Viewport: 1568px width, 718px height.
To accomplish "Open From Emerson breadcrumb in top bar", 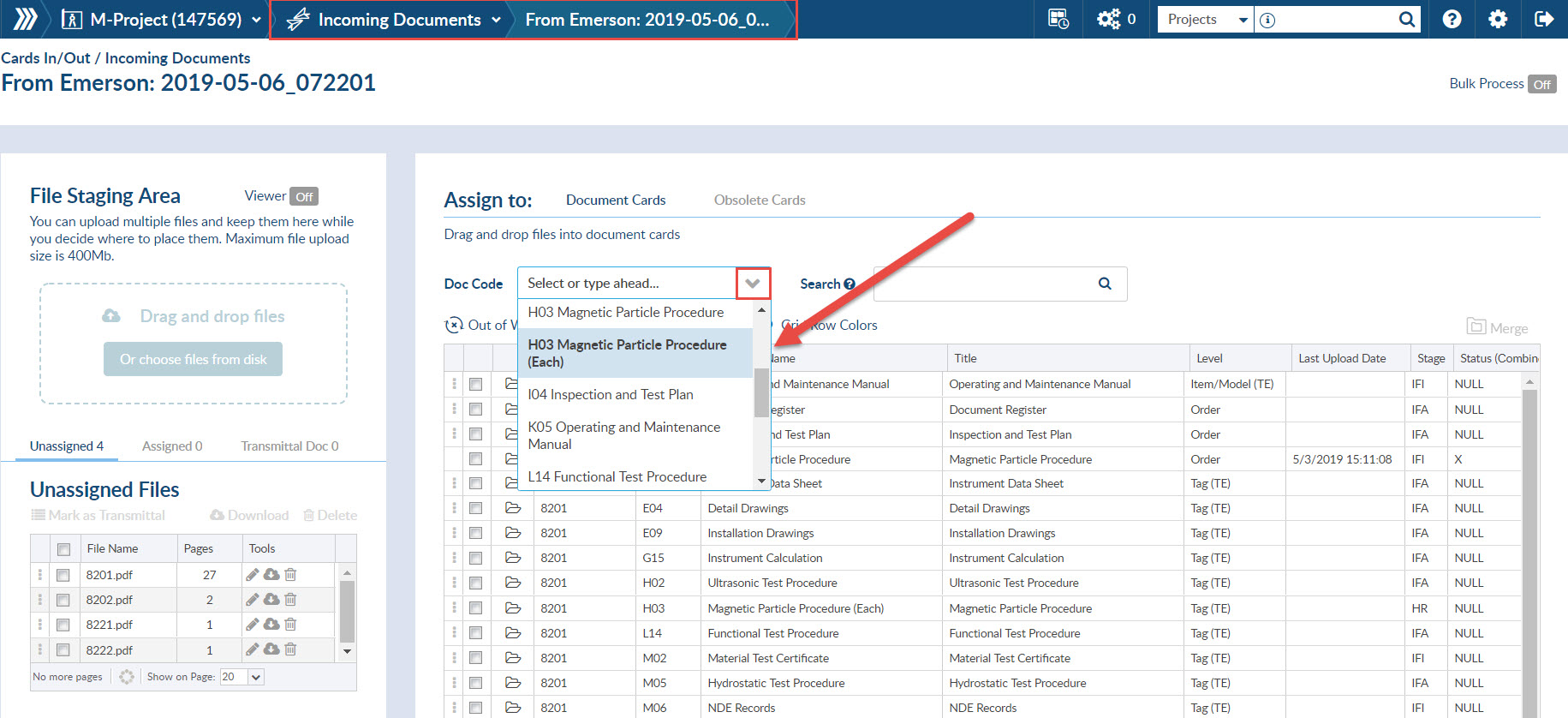I will click(647, 19).
